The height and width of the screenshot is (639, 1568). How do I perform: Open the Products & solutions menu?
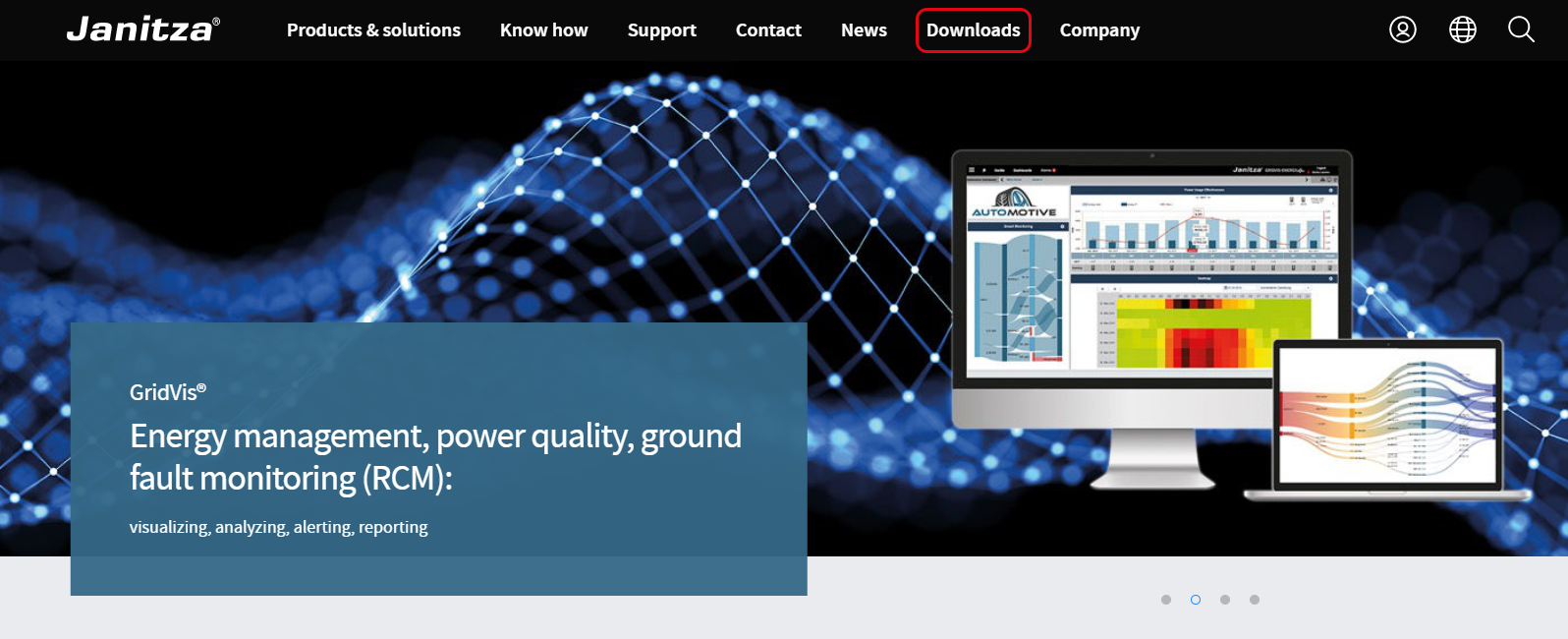(373, 30)
